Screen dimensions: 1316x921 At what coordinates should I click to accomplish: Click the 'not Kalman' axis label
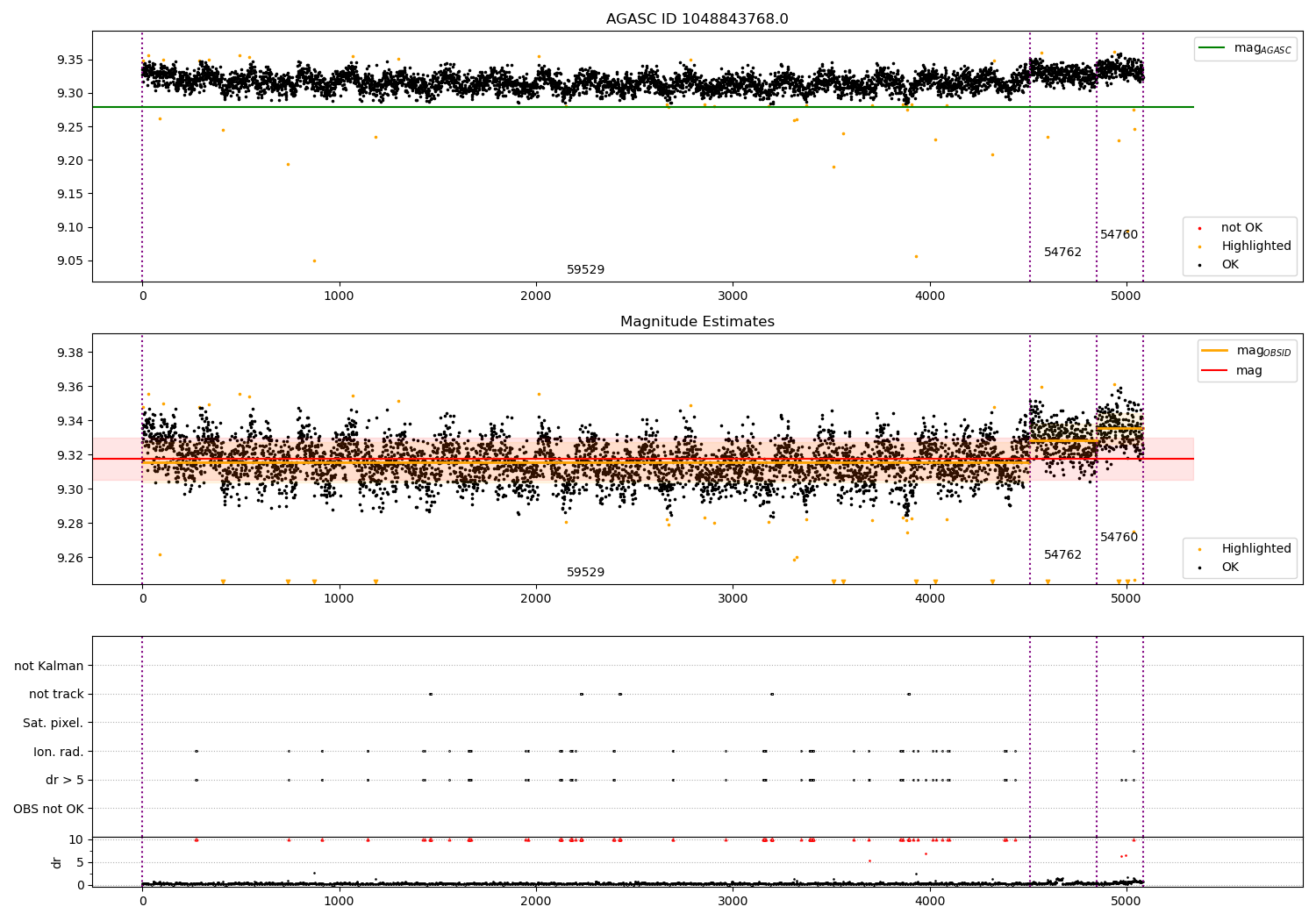coord(49,666)
